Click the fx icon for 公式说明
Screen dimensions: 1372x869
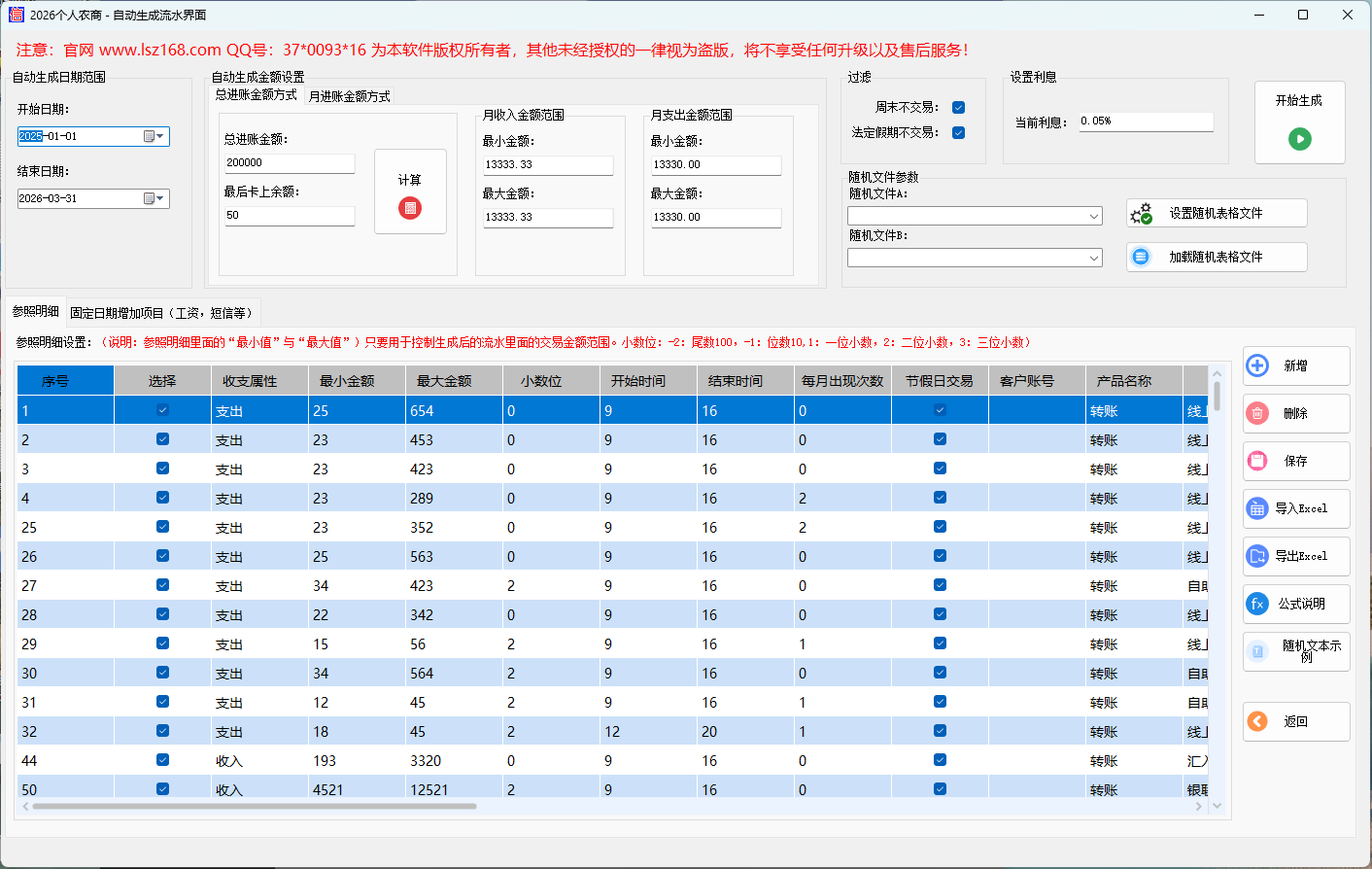[1255, 604]
